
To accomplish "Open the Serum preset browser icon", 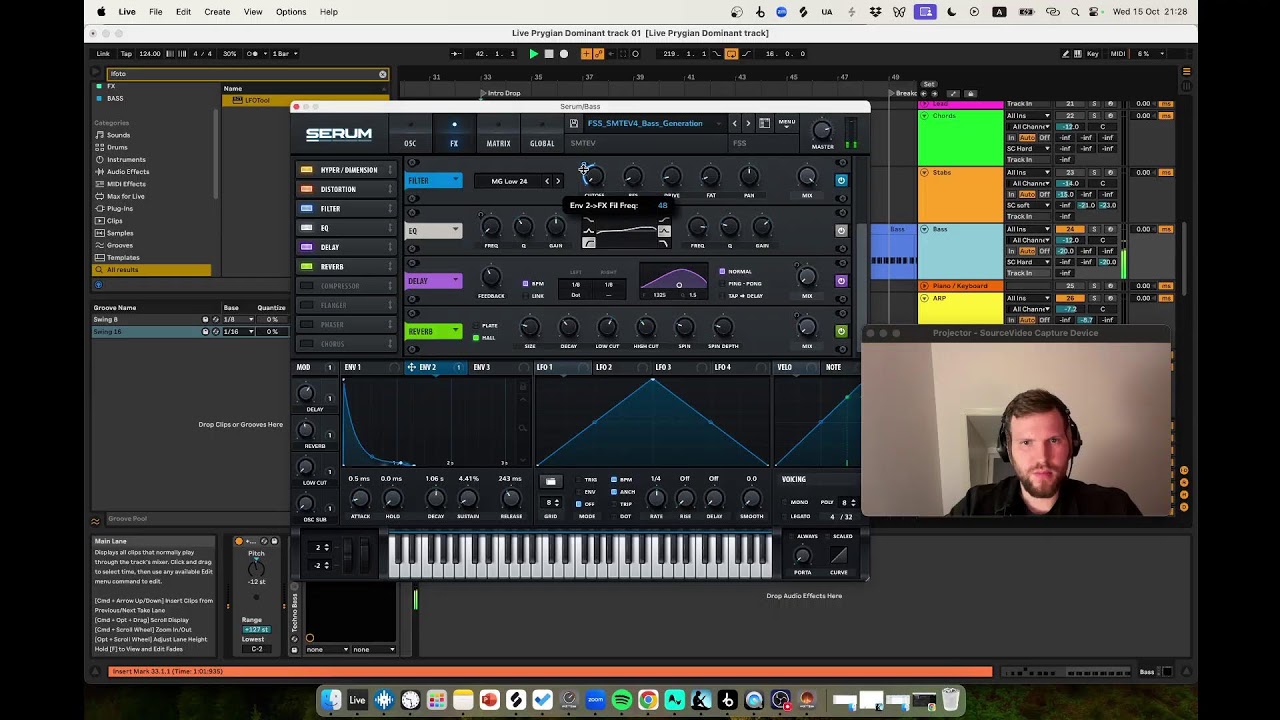I will (765, 123).
